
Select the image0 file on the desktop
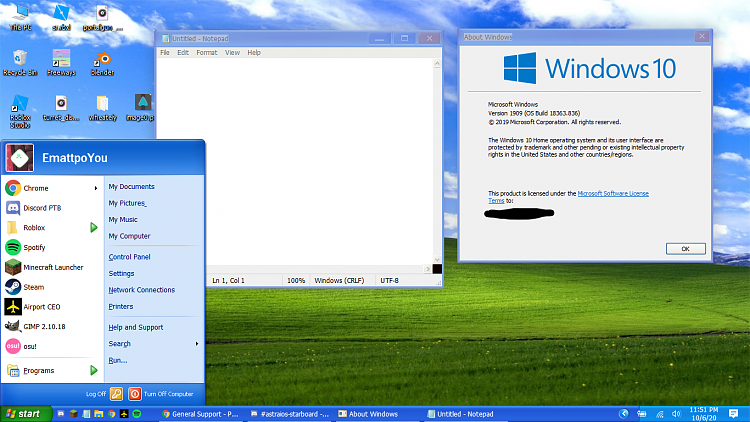tap(142, 108)
